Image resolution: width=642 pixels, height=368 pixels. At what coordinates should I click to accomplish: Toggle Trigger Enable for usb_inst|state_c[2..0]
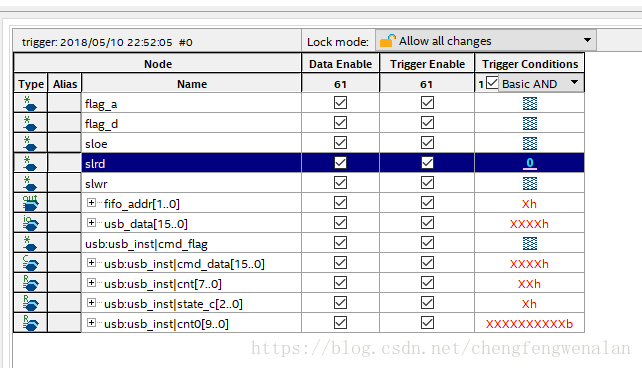point(427,303)
